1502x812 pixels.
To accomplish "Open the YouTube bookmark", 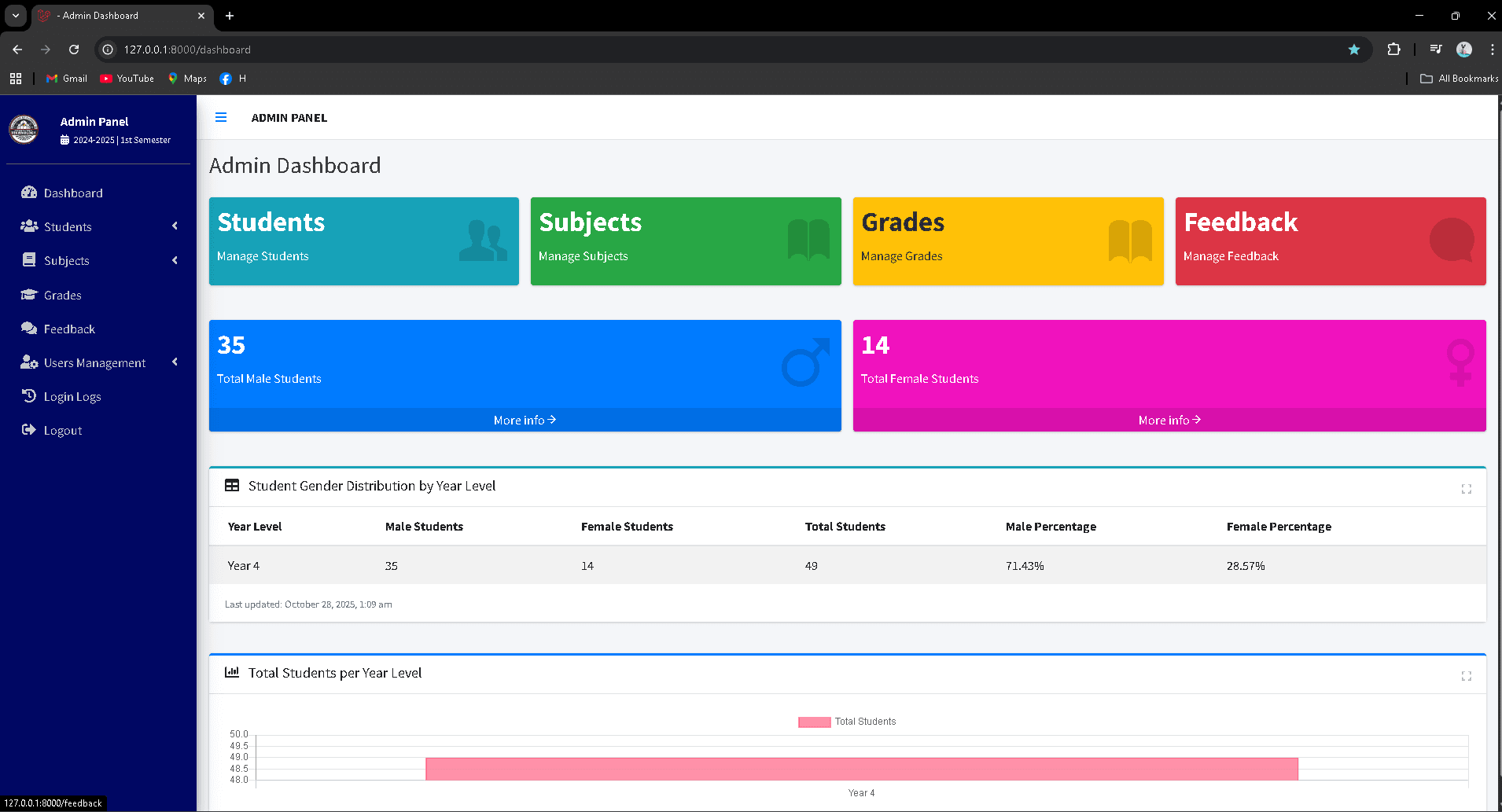I will (127, 78).
